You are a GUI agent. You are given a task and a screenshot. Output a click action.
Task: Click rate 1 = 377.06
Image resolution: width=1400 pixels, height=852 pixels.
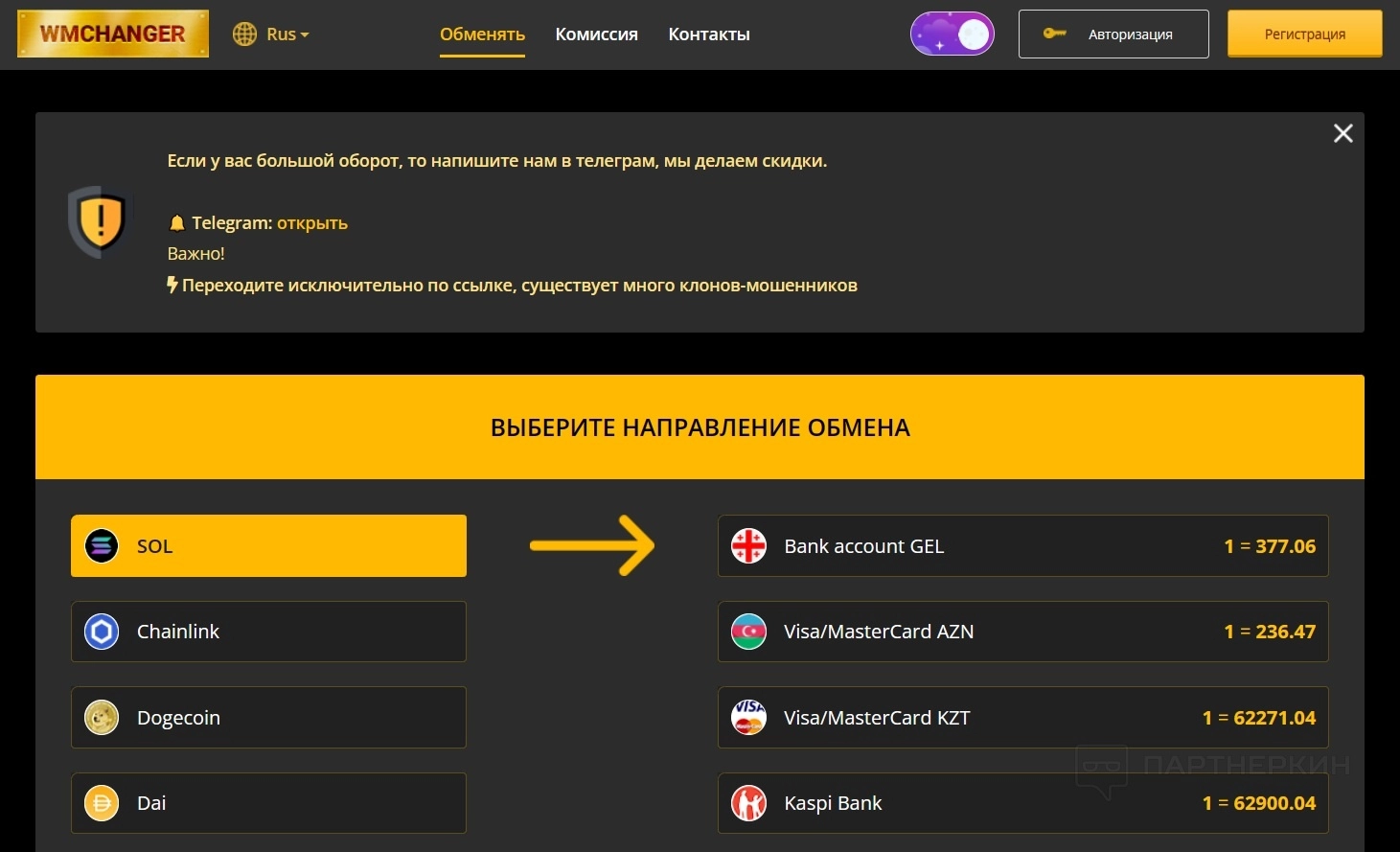pyautogui.click(x=1270, y=546)
